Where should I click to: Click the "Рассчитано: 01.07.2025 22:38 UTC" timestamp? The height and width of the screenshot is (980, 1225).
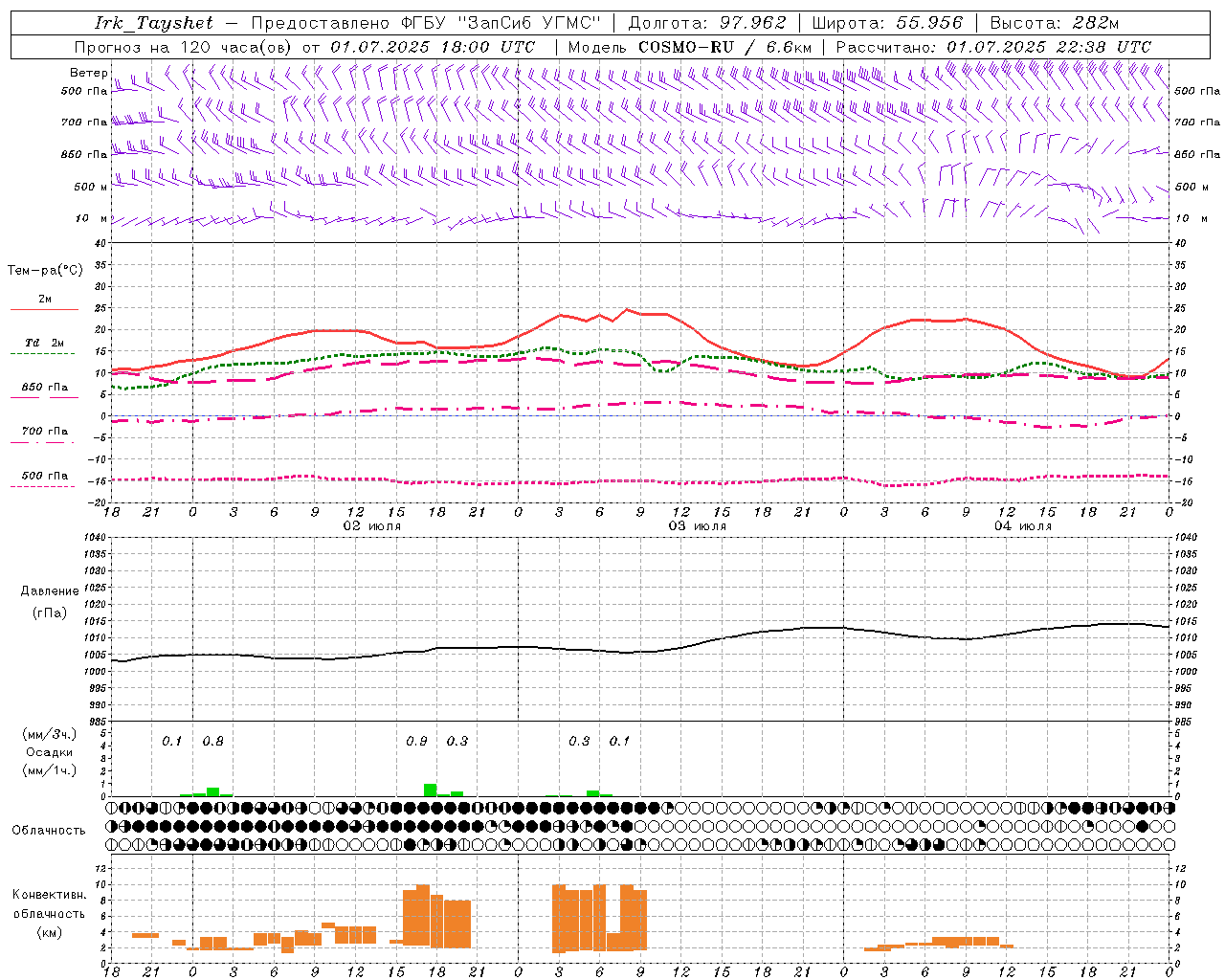click(993, 47)
